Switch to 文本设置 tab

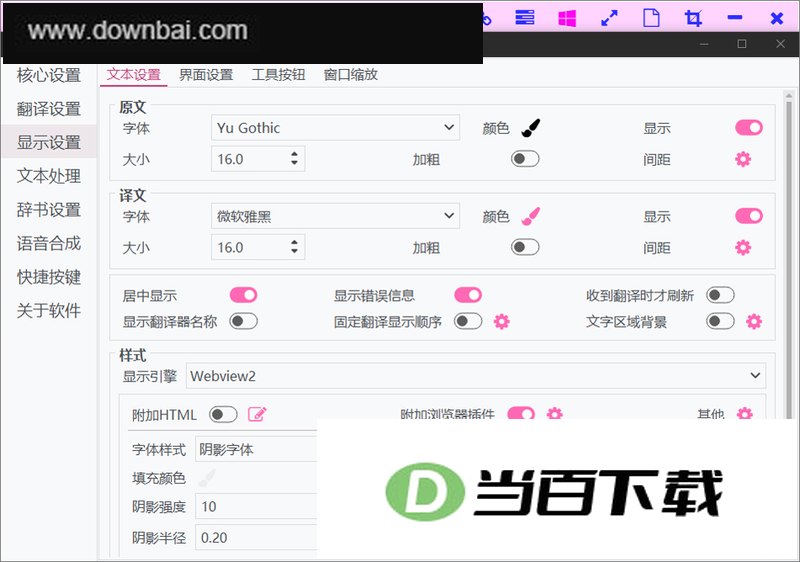[134, 75]
